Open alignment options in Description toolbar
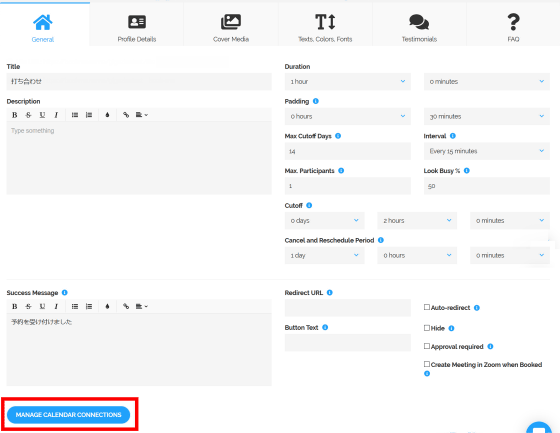The width and height of the screenshot is (560, 433). click(141, 115)
